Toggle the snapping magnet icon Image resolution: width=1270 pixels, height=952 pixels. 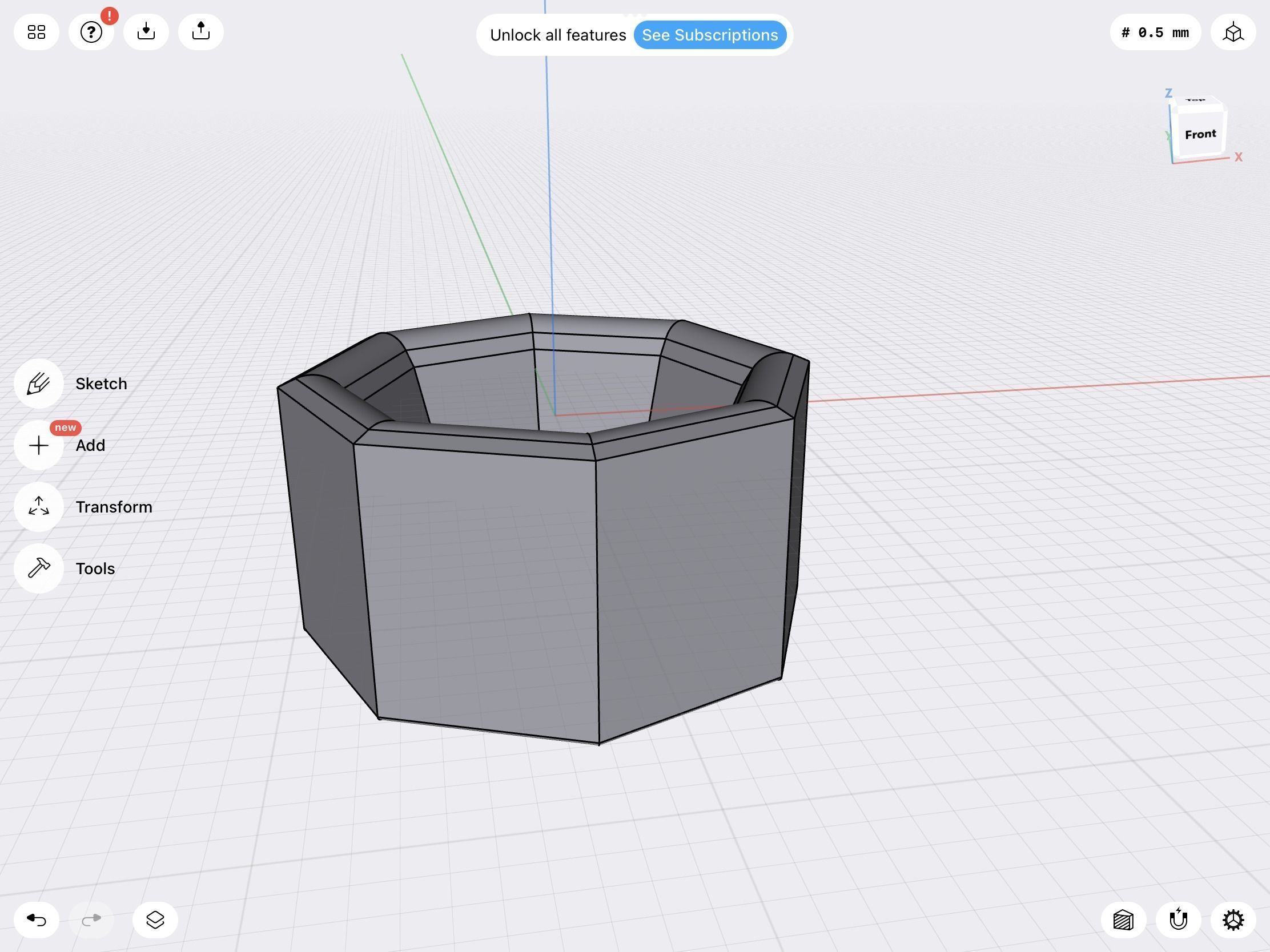(x=1178, y=920)
